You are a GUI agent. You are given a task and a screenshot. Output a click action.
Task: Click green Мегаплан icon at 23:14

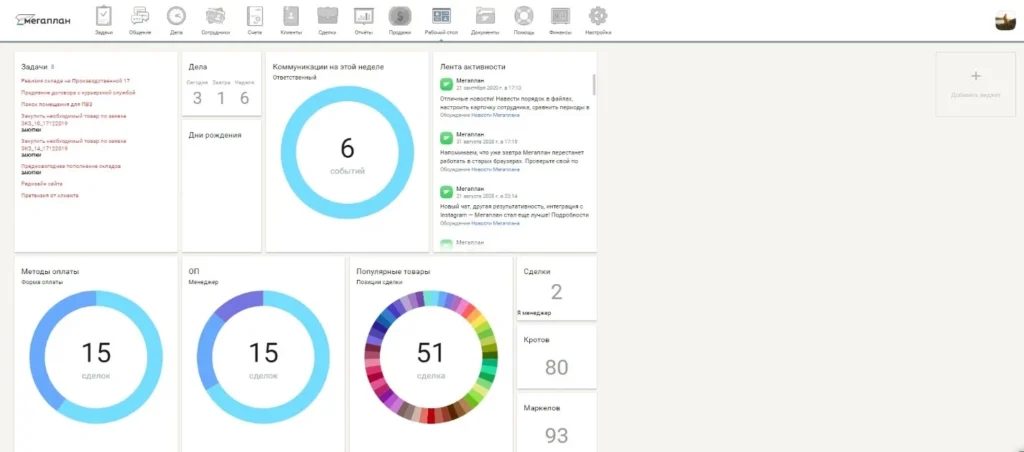click(446, 192)
